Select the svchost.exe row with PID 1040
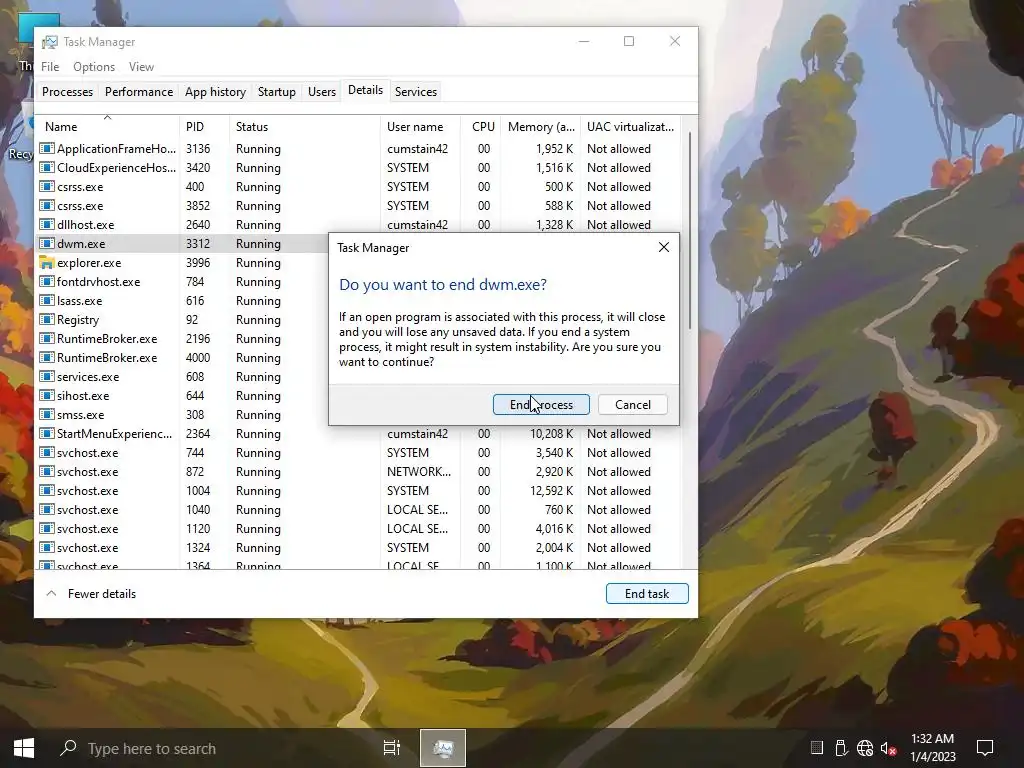This screenshot has height=768, width=1024. click(x=360, y=509)
